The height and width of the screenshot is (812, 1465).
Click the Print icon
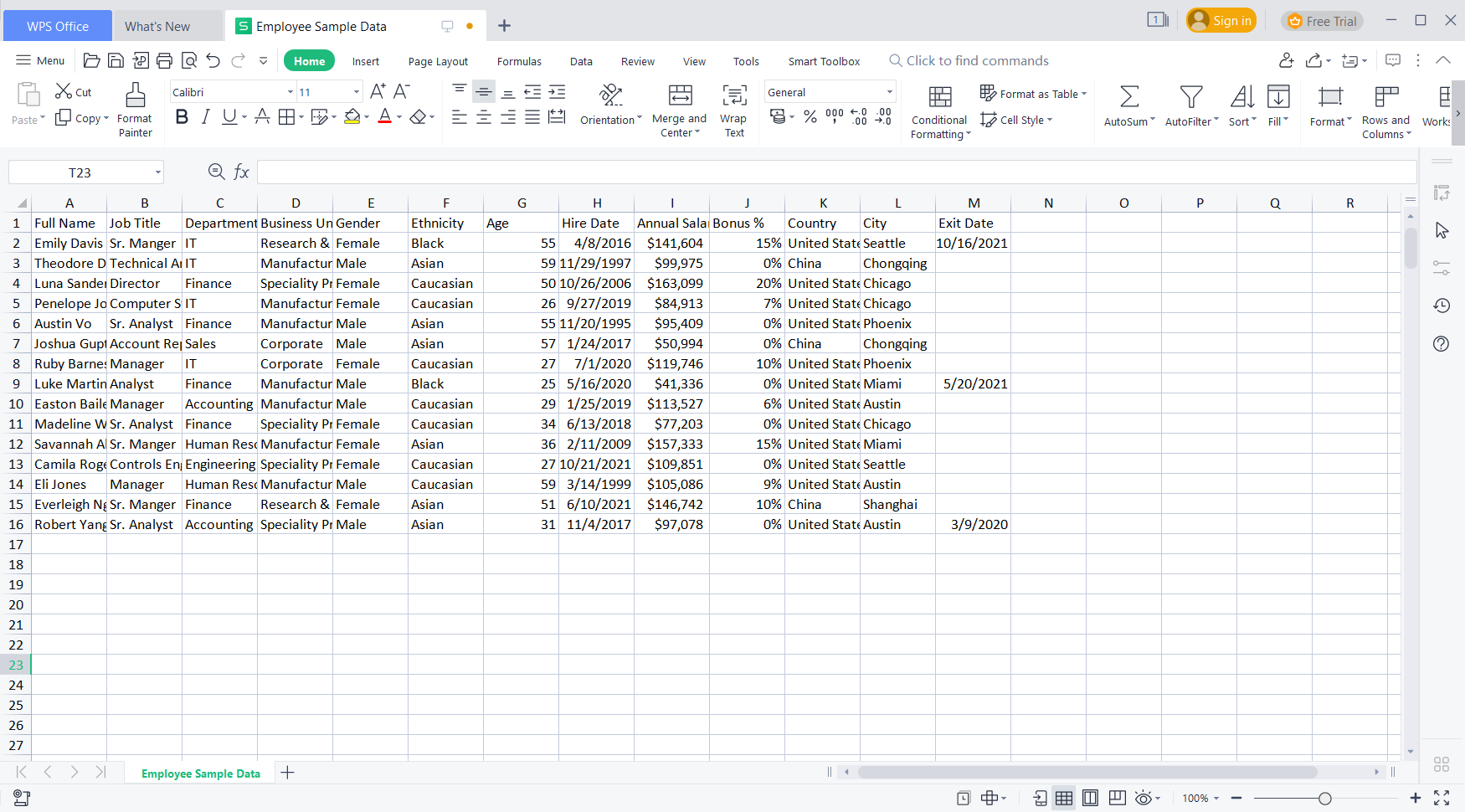click(x=165, y=60)
